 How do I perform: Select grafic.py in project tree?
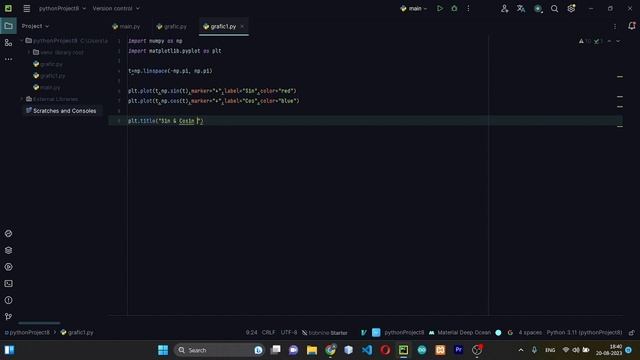point(48,64)
